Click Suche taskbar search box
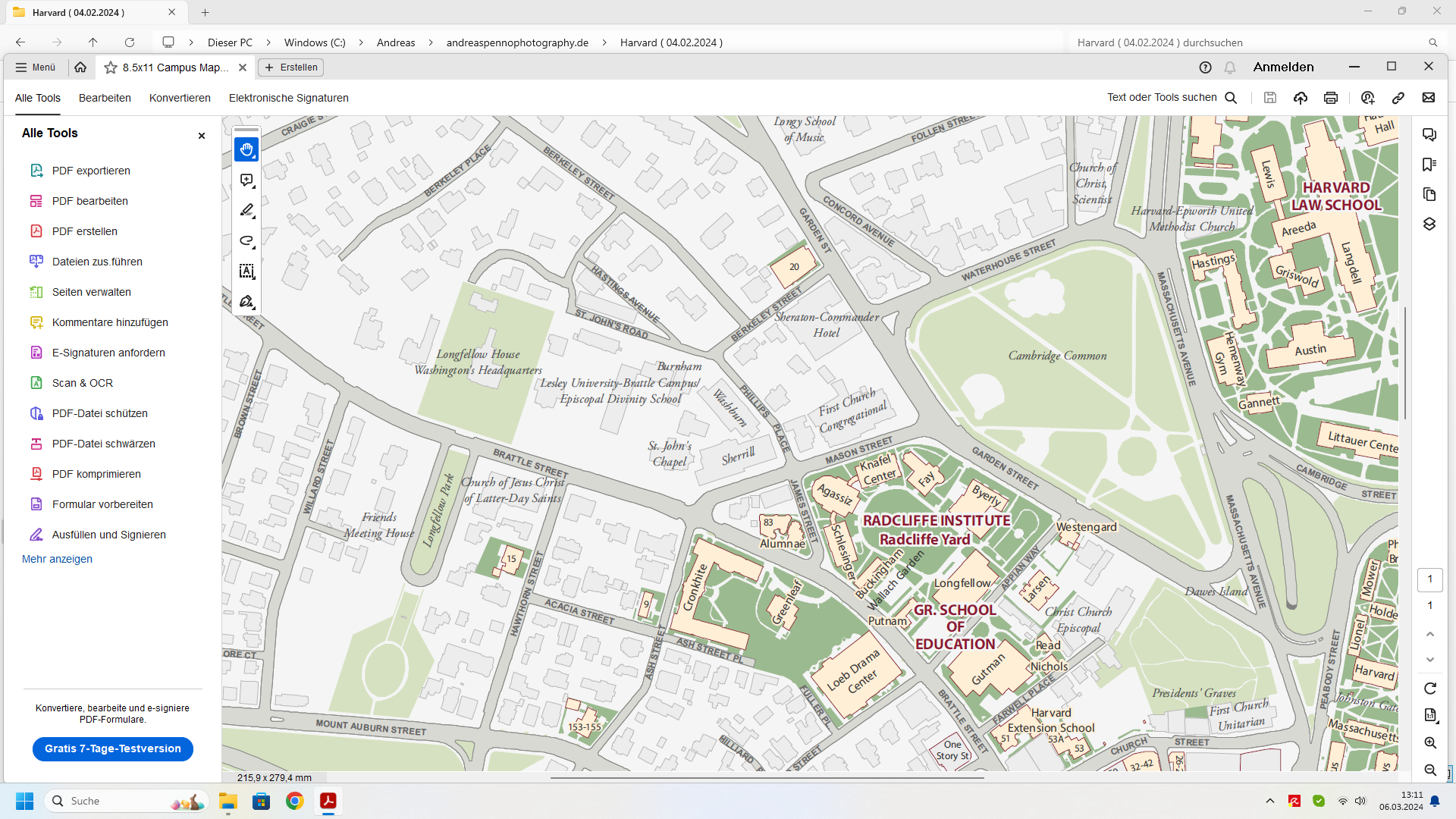The width and height of the screenshot is (1456, 819). click(126, 801)
